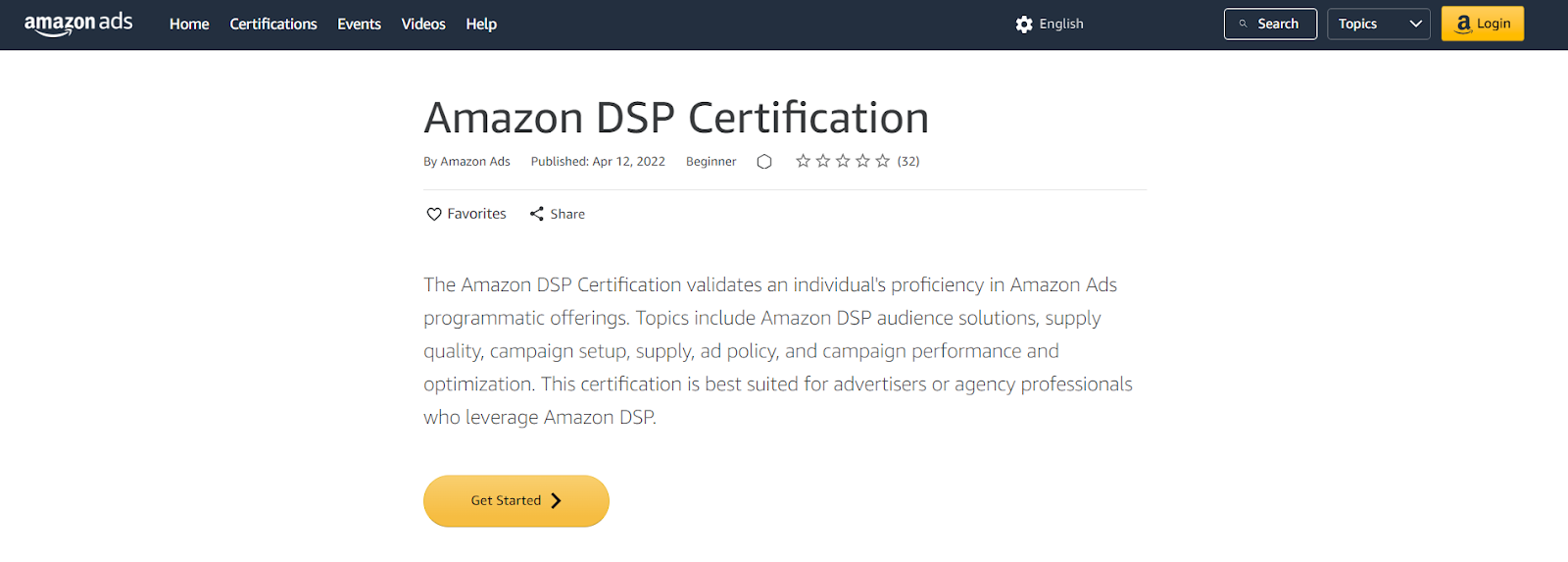Click the arrow on Get Started button
Image resolution: width=1568 pixels, height=562 pixels.
[x=556, y=500]
